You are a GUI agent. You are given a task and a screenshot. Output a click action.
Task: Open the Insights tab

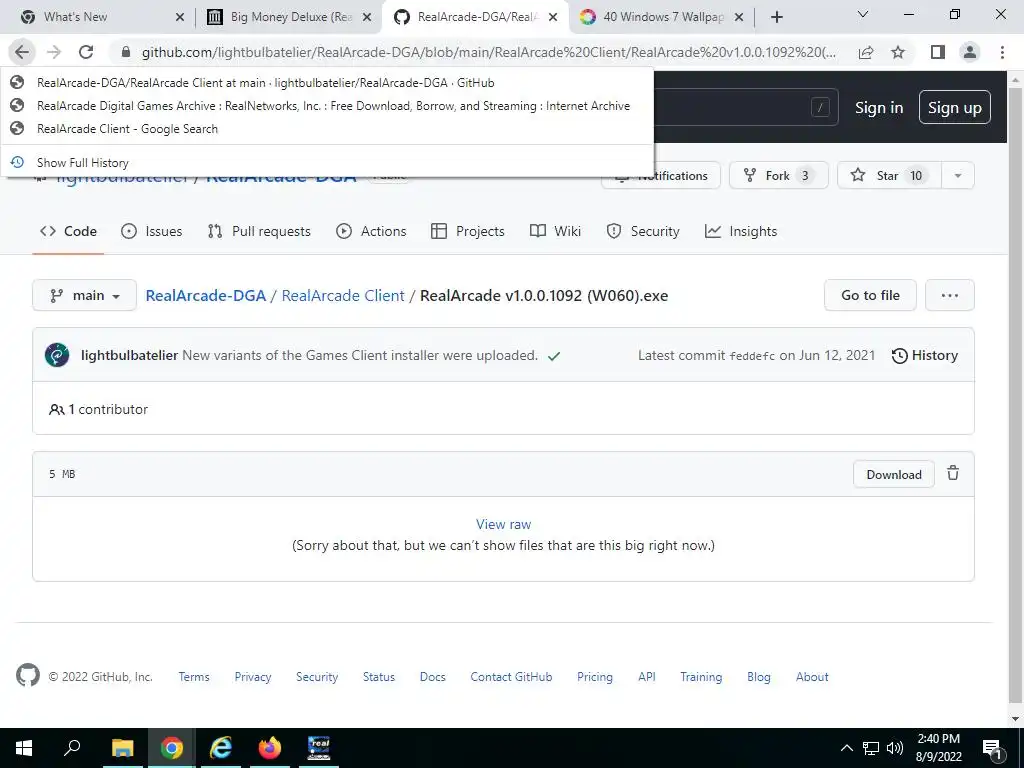(741, 231)
